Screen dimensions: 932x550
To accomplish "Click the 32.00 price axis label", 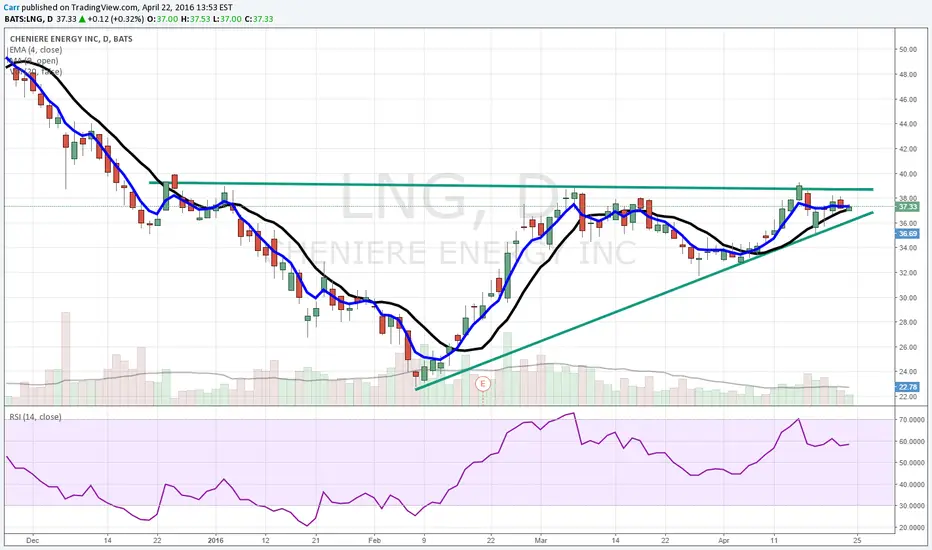I will [x=907, y=273].
